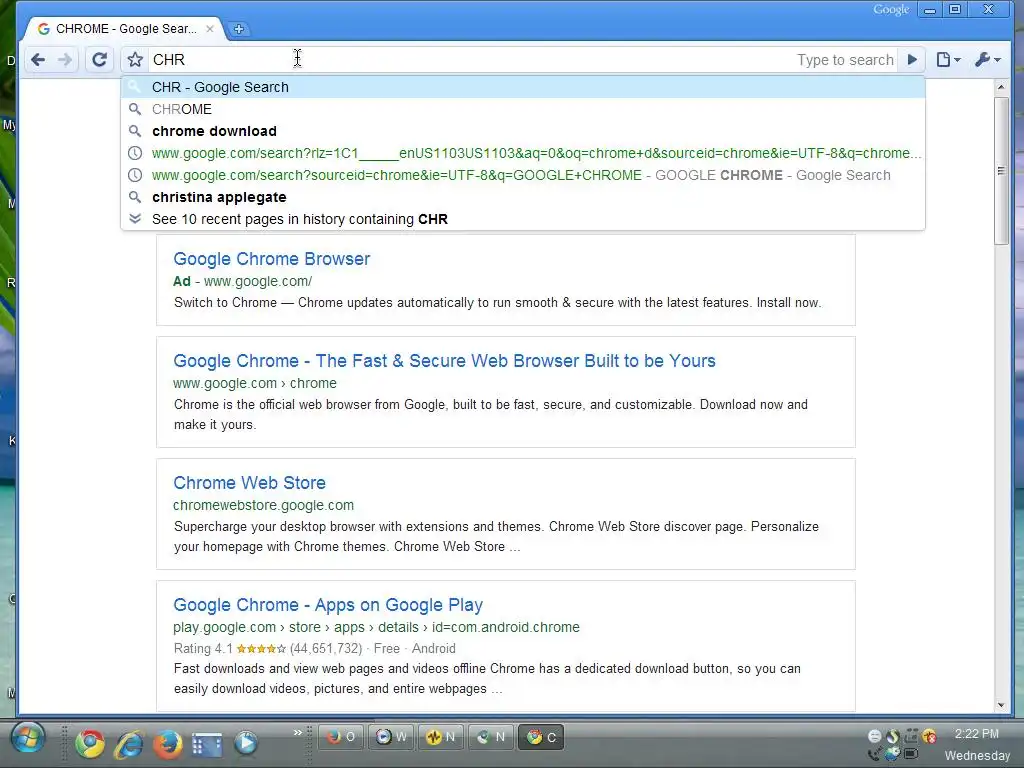The width and height of the screenshot is (1024, 768).
Task: Click magnifier icon beside chrome download
Action: click(135, 131)
